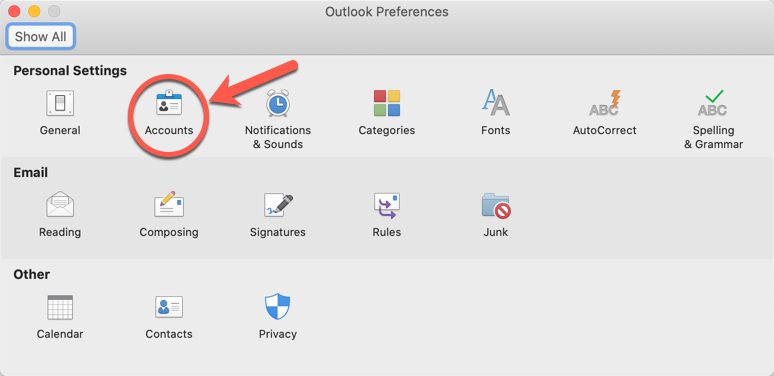Open Spelling & Grammar preferences
This screenshot has height=376, width=774.
(713, 103)
